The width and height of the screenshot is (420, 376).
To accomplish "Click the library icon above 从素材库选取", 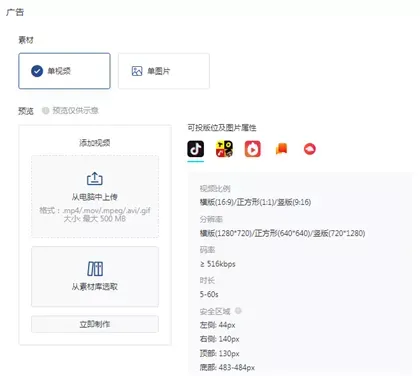I will (95, 269).
